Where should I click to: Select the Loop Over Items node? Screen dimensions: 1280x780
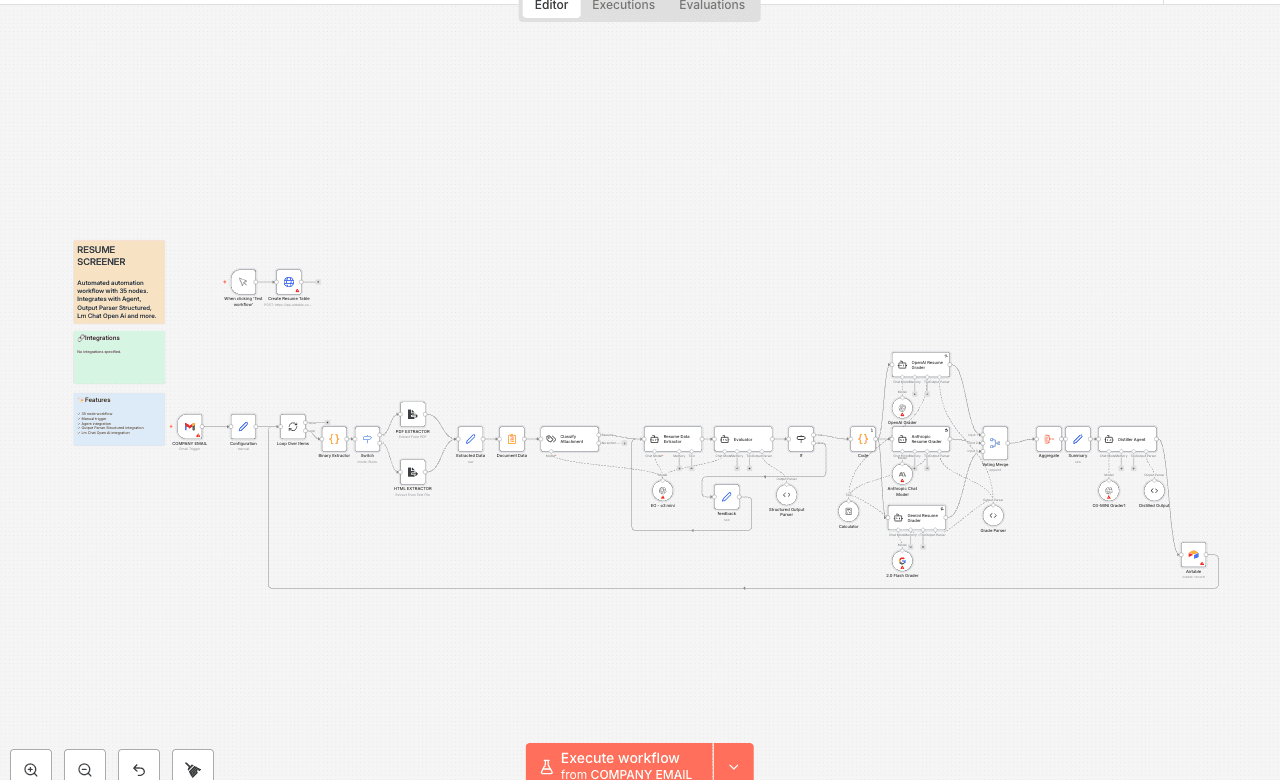(293, 427)
